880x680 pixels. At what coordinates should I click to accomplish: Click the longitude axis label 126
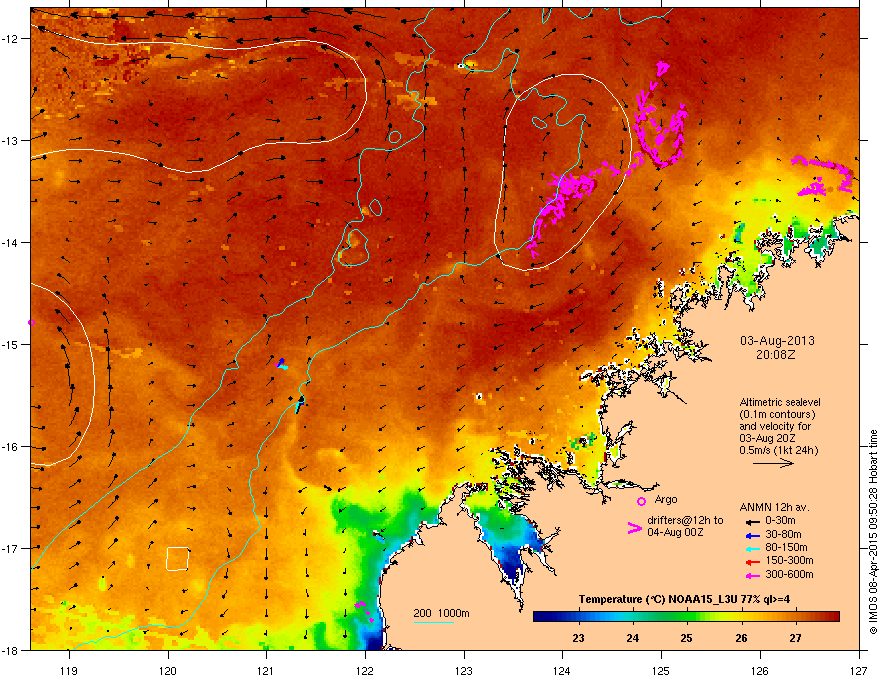[x=760, y=670]
